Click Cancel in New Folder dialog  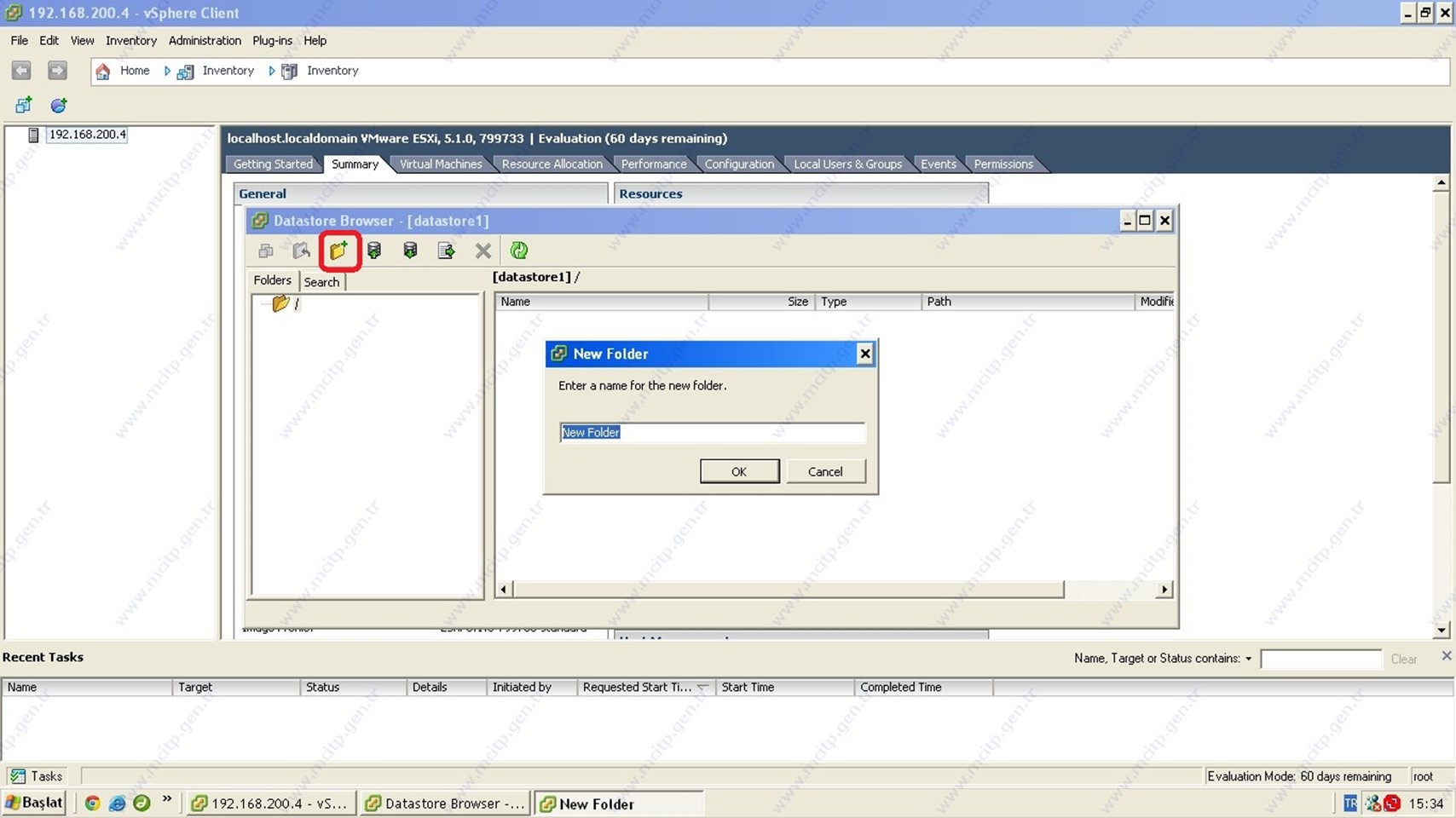pyautogui.click(x=825, y=471)
